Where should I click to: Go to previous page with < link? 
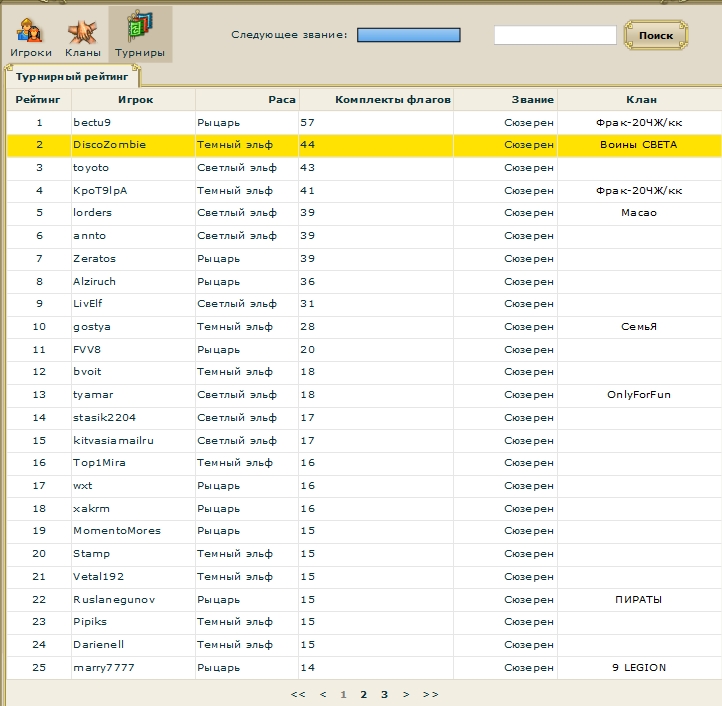(x=323, y=694)
